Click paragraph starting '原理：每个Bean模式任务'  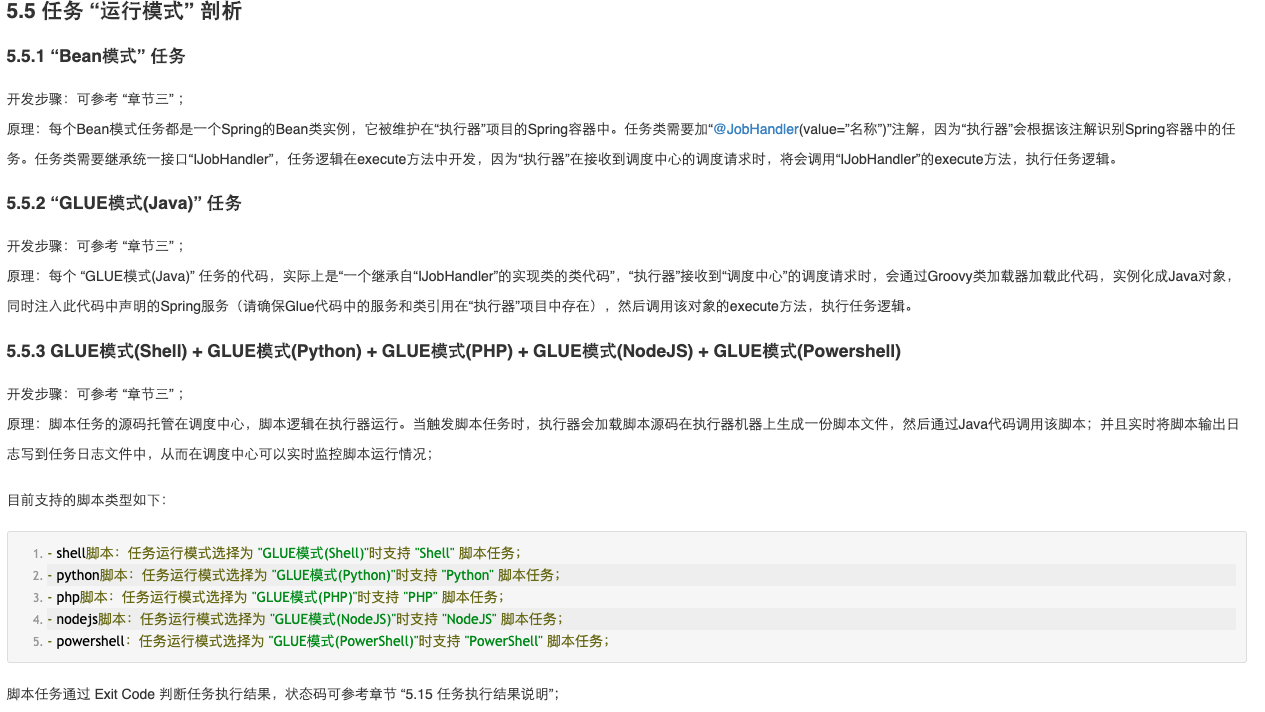point(622,144)
